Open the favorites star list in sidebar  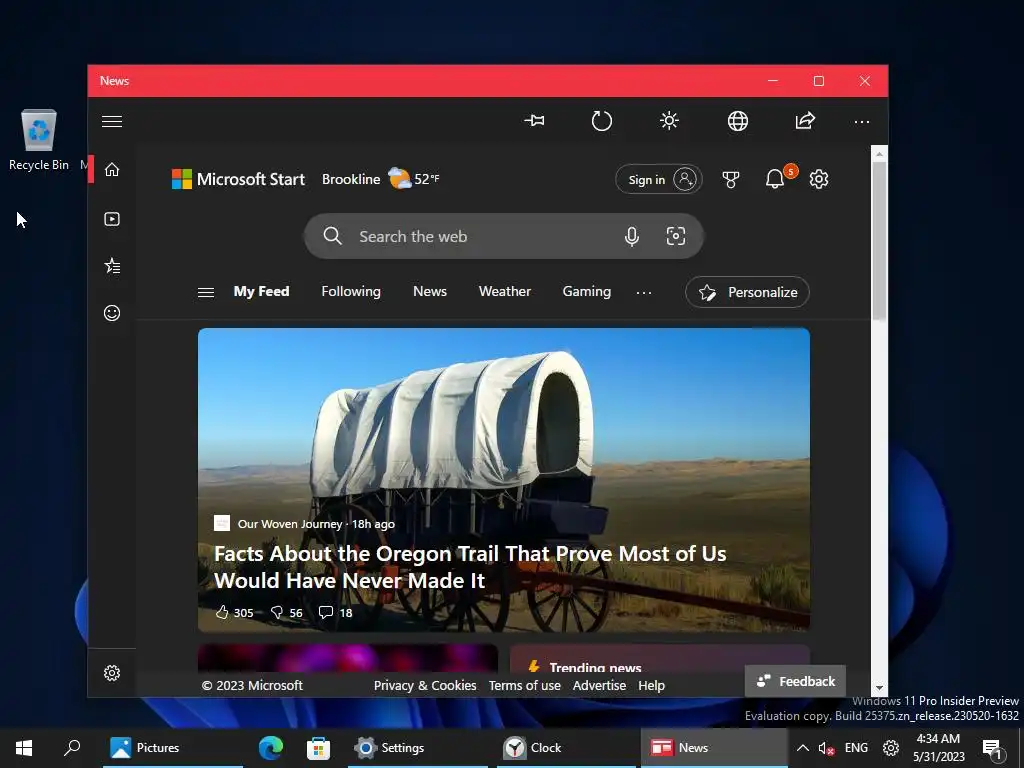tap(112, 266)
